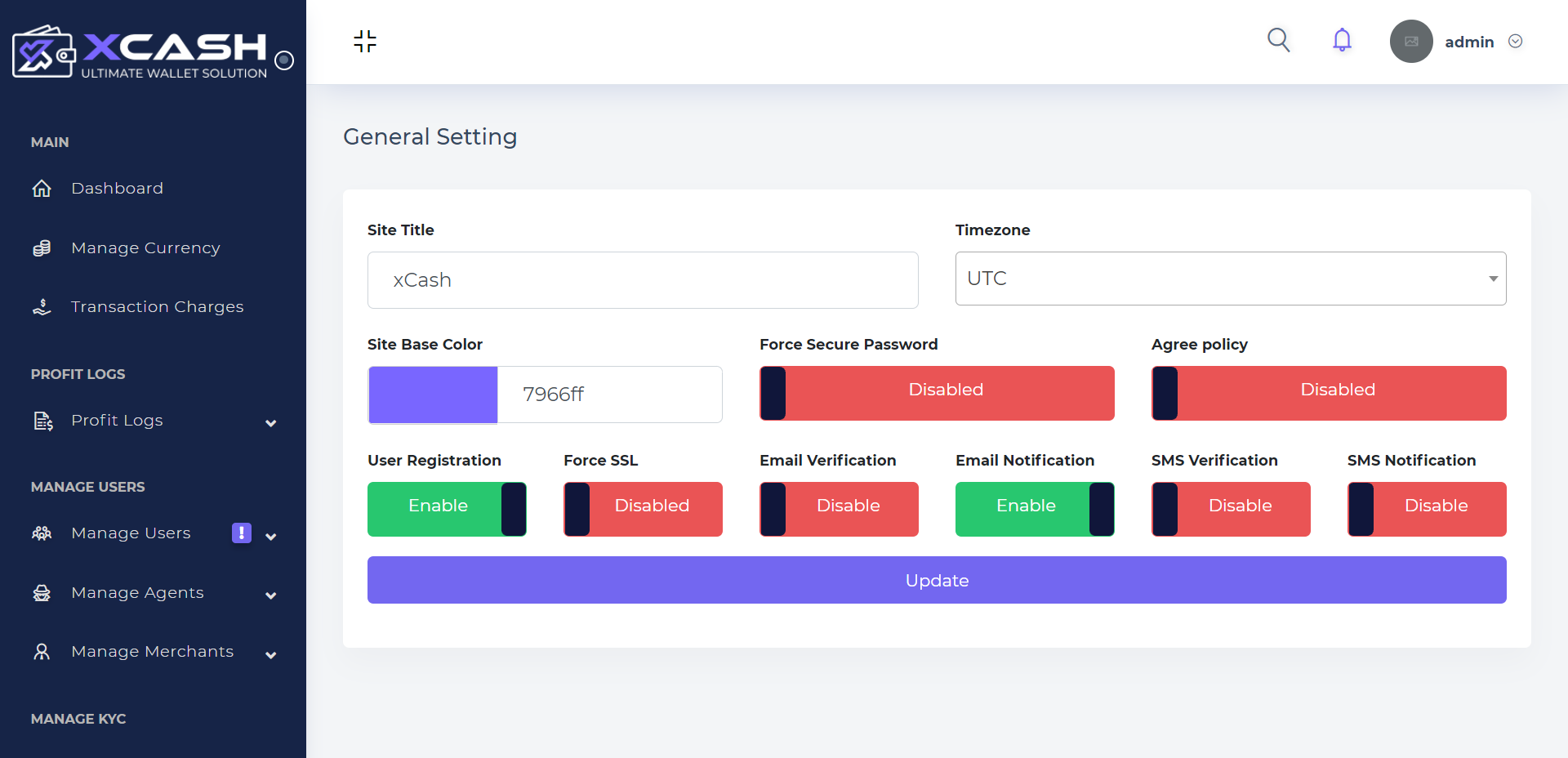Open the Site Base Color swatch picker
Image resolution: width=1568 pixels, height=758 pixels.
click(x=433, y=395)
